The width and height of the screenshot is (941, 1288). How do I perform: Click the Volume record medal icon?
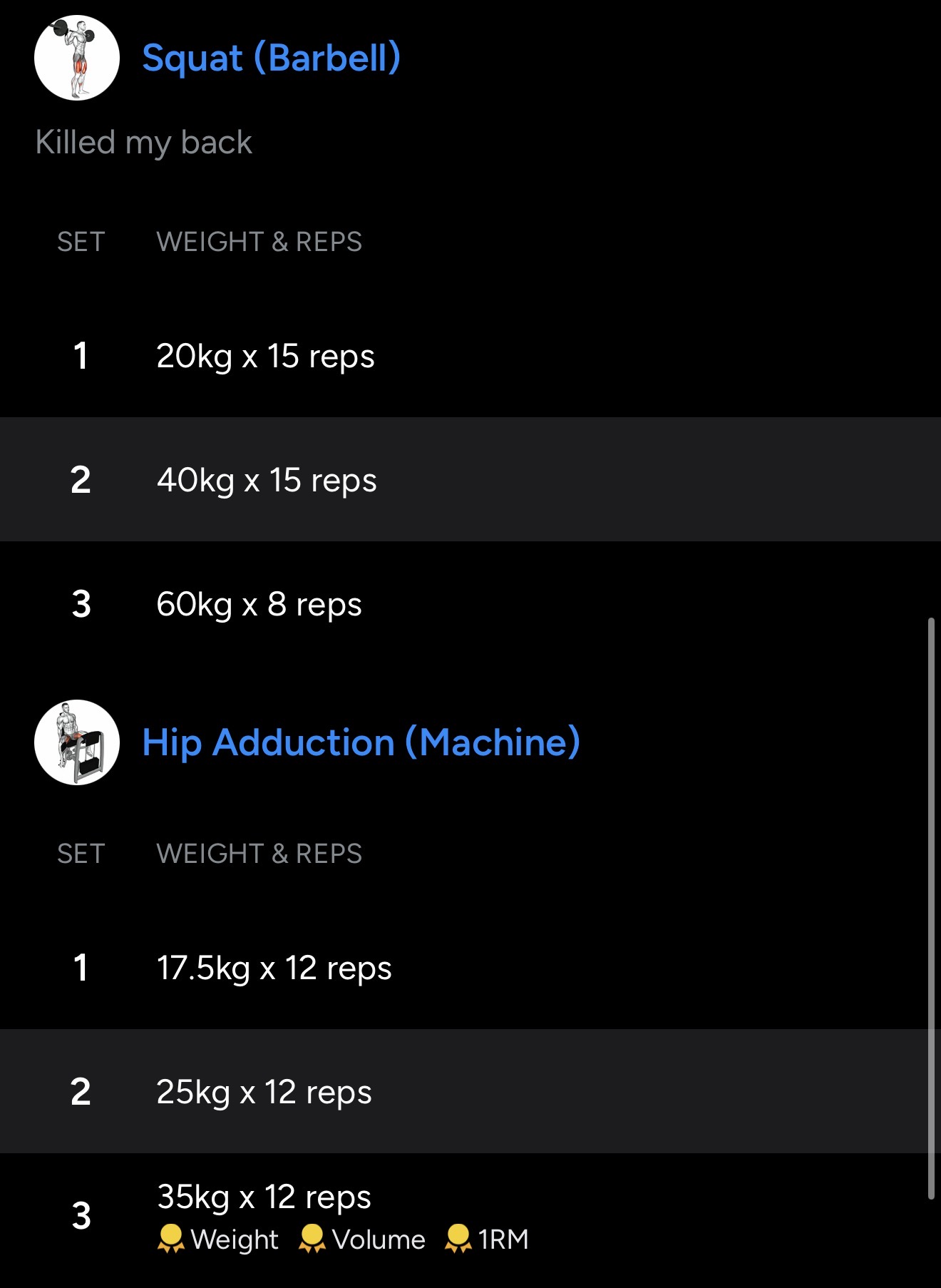click(312, 1239)
